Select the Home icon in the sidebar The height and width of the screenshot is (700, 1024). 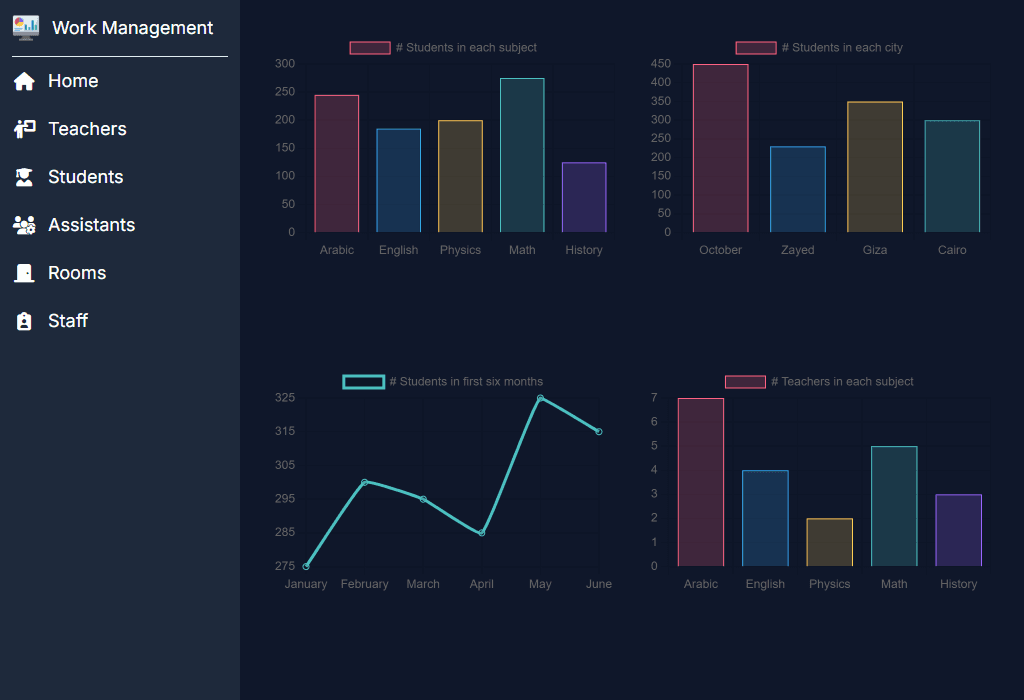click(24, 80)
